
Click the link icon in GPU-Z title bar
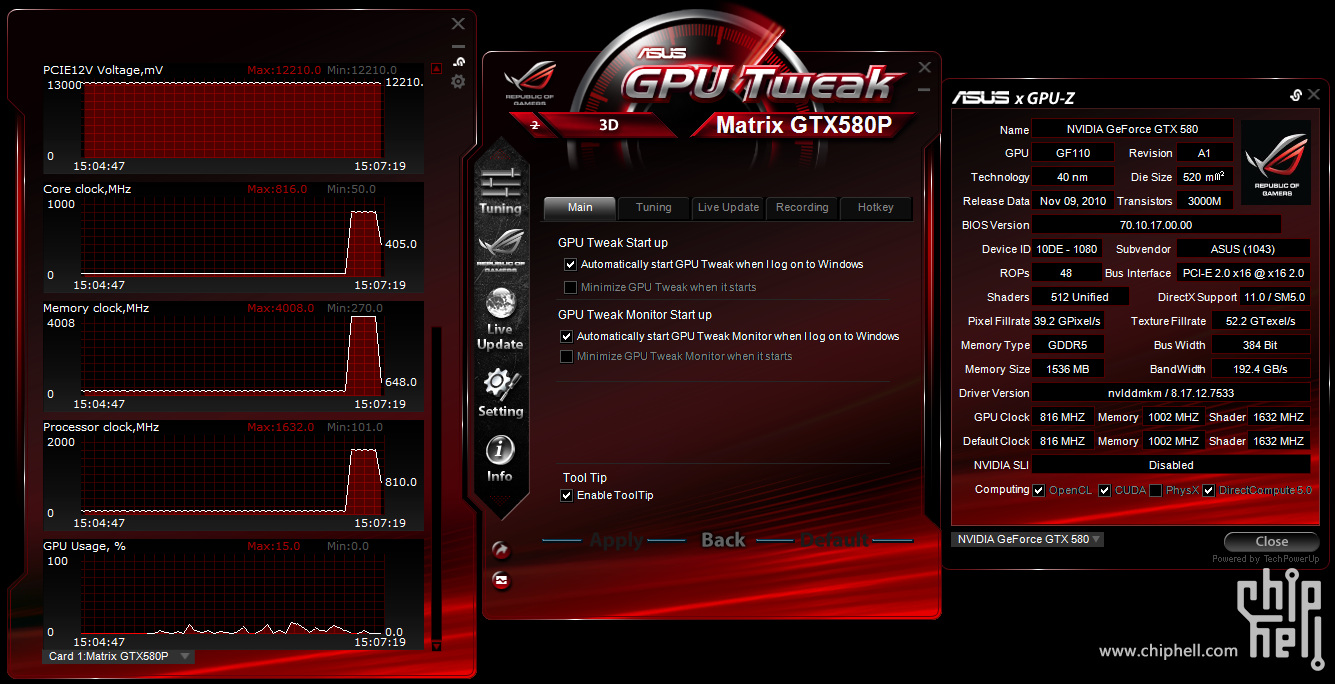point(1295,95)
